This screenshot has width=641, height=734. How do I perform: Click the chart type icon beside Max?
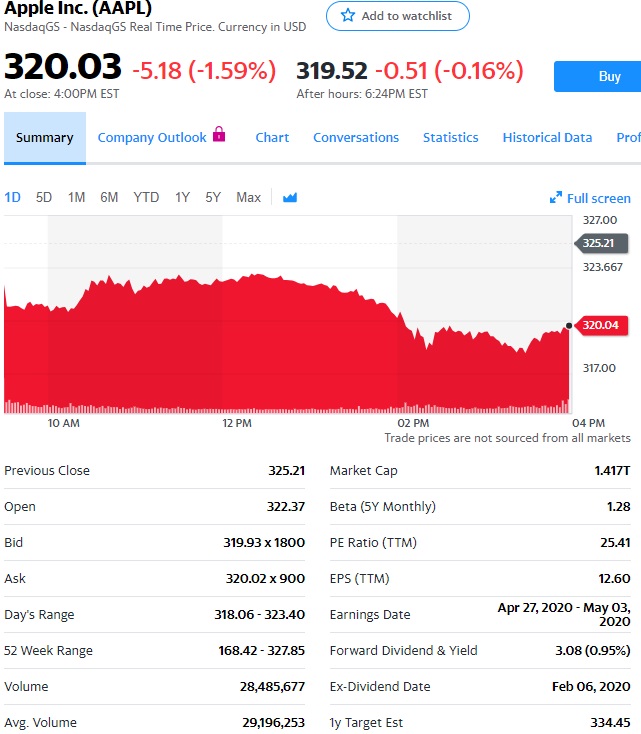click(x=290, y=198)
